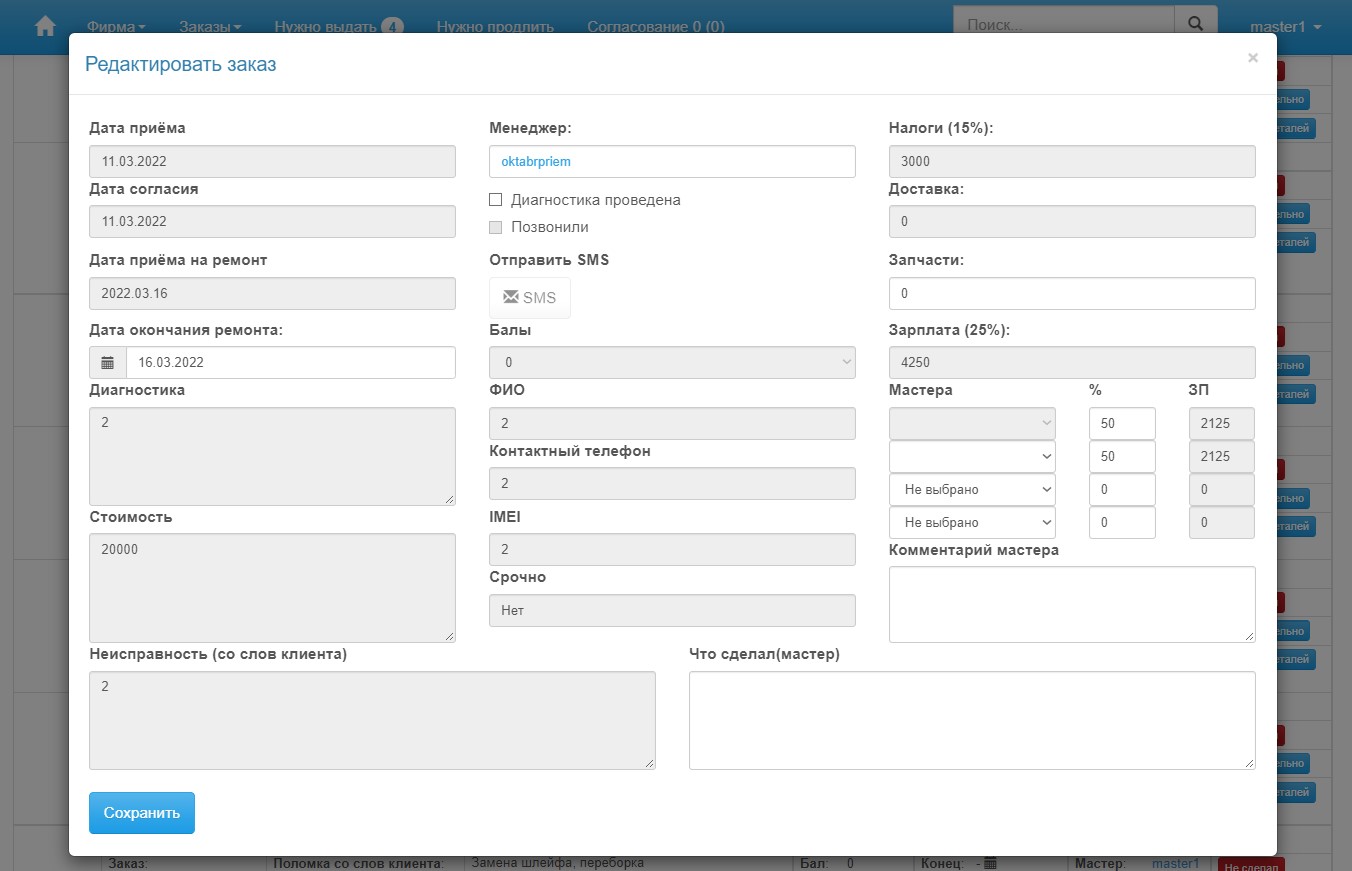Click the Неисправность (со слов клиента) text area
This screenshot has height=871, width=1352.
[372, 720]
